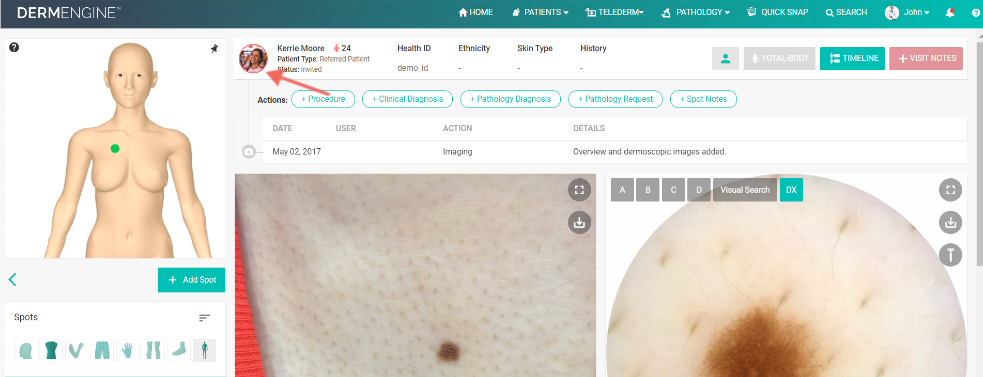The width and height of the screenshot is (983, 377).
Task: Click the dermoscopic lesion image
Action: coord(787,275)
